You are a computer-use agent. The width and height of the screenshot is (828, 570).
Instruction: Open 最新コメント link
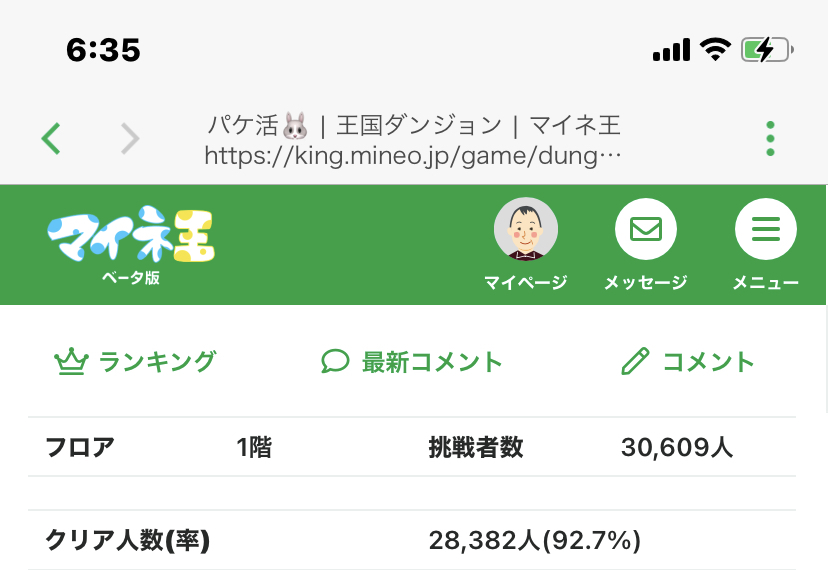[x=432, y=361]
